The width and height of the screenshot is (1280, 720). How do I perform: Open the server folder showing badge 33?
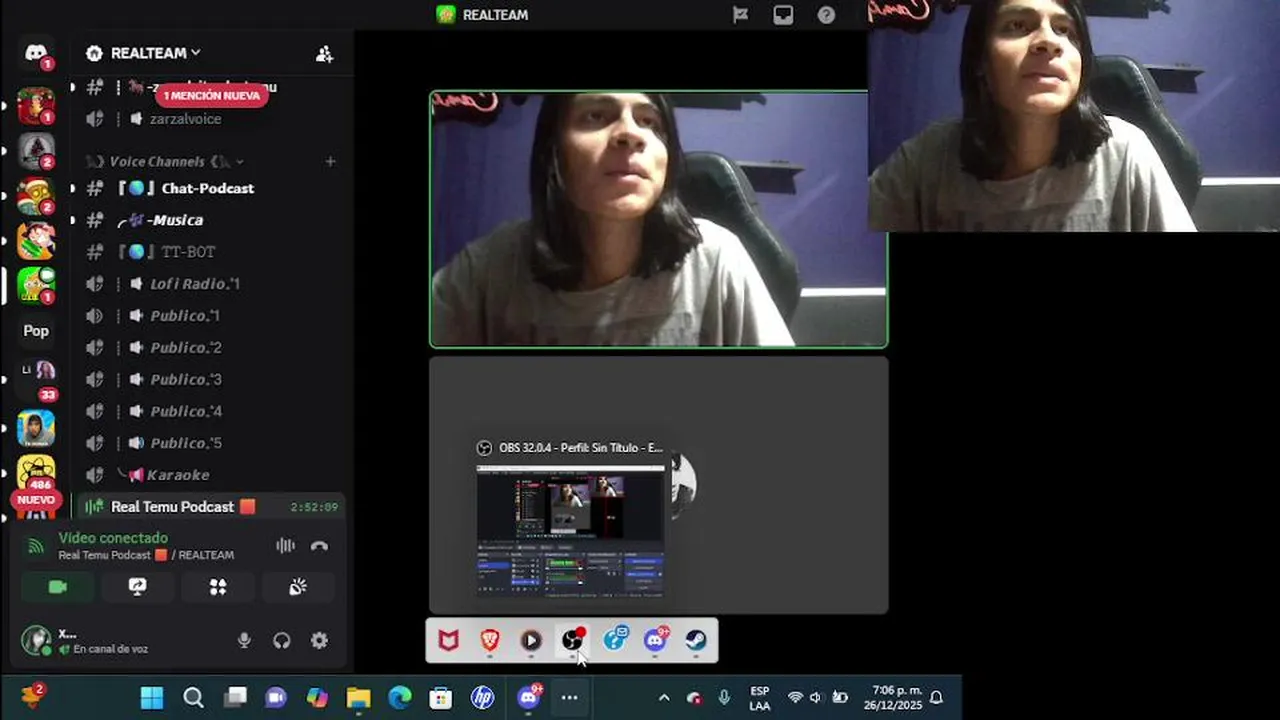click(36, 376)
